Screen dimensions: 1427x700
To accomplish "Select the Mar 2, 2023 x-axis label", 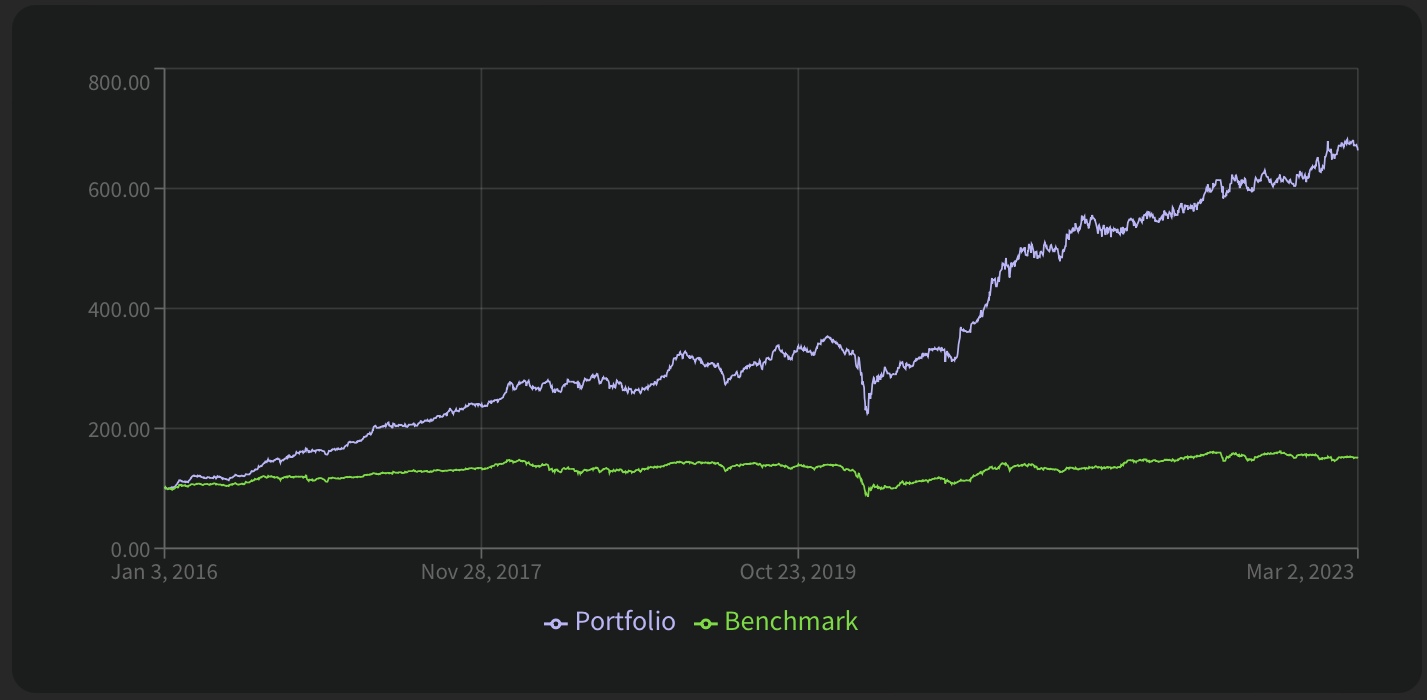I will [x=1300, y=572].
